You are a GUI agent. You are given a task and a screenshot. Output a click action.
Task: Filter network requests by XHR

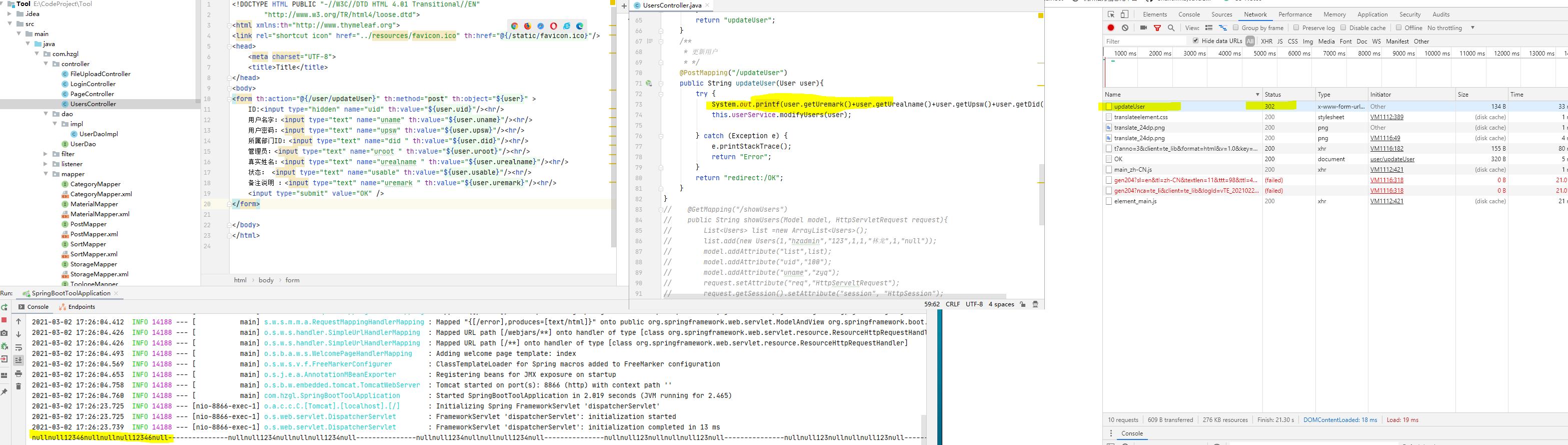point(1266,41)
